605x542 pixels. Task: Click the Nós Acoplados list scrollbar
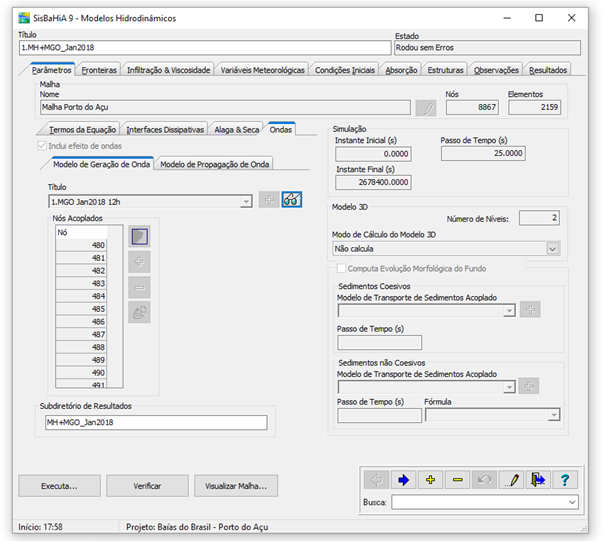click(x=115, y=307)
